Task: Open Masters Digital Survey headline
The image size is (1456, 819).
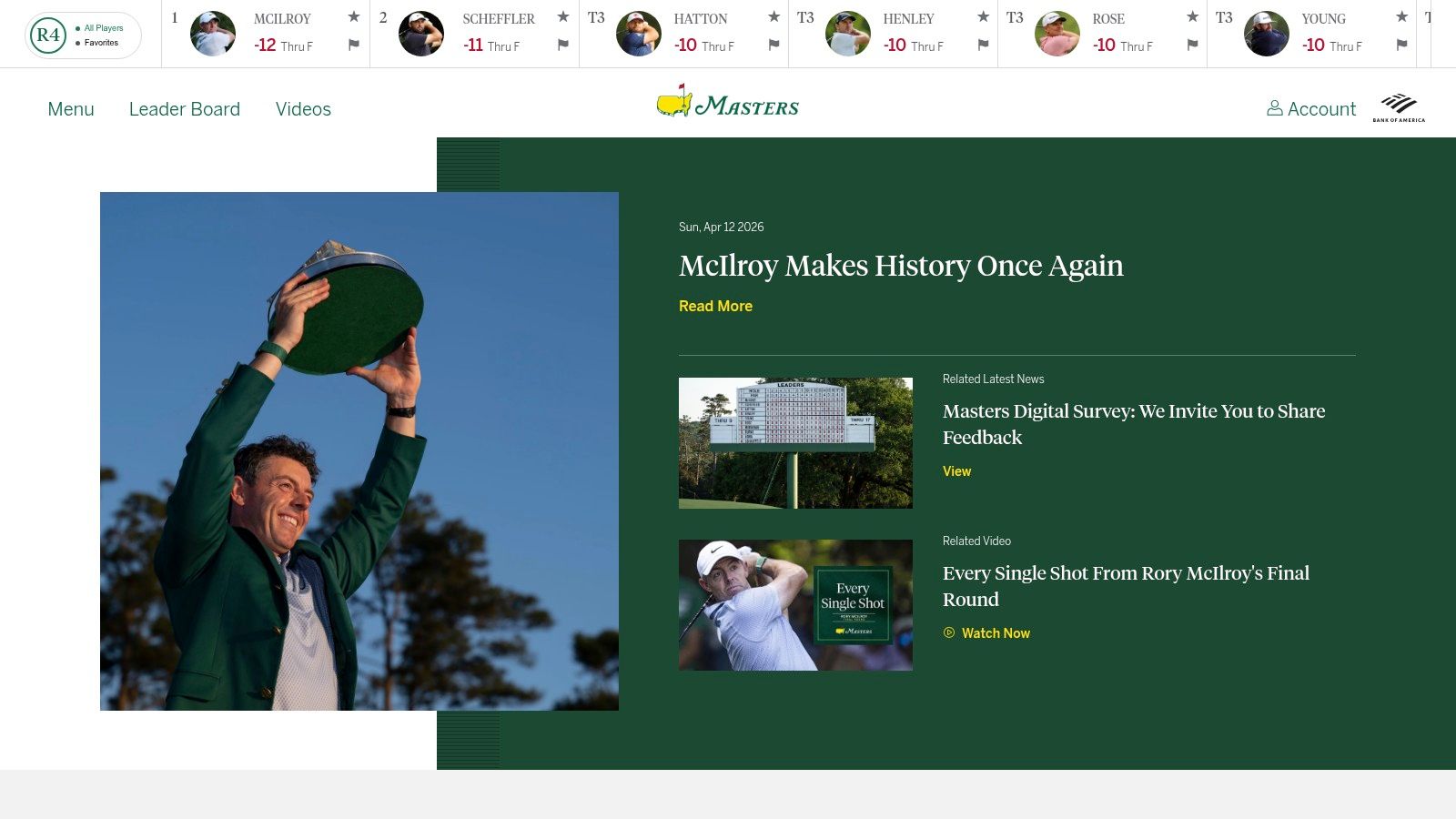Action: click(x=1134, y=424)
